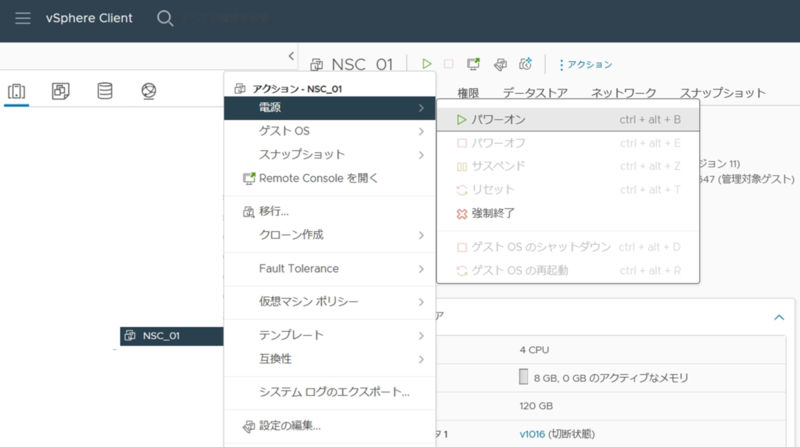Launch console toolbar icon
Image resolution: width=800 pixels, height=447 pixels.
click(x=473, y=64)
